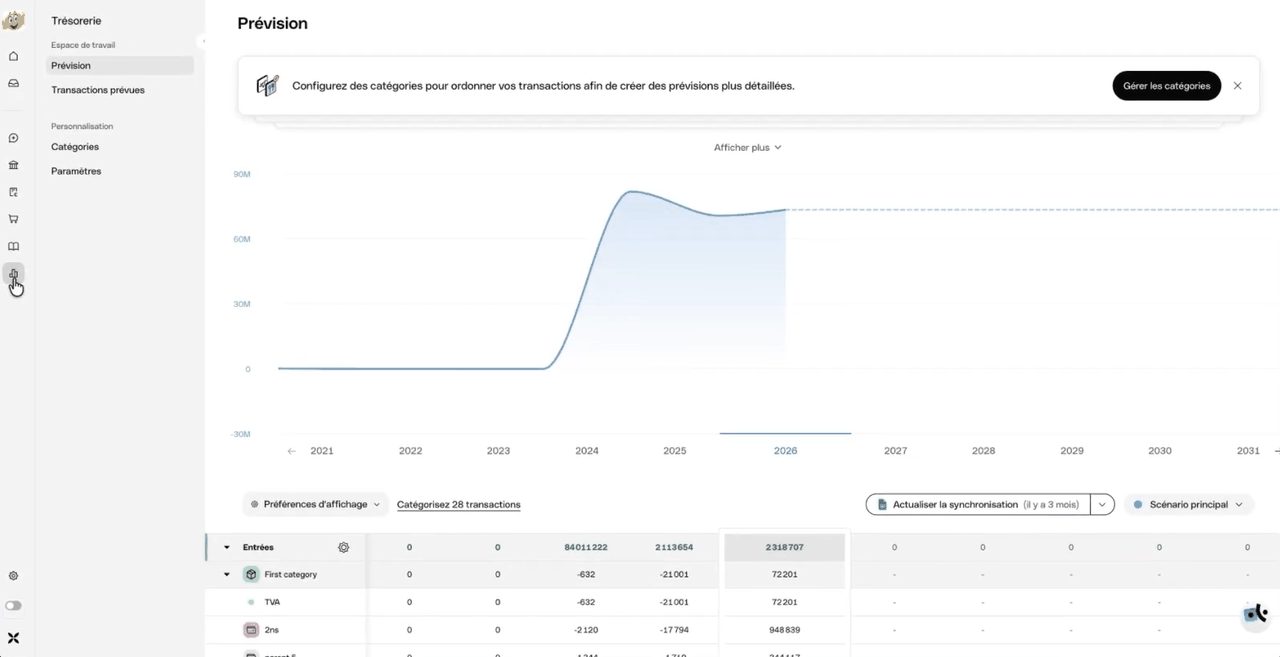
Task: Click the TVA row label
Action: click(272, 602)
